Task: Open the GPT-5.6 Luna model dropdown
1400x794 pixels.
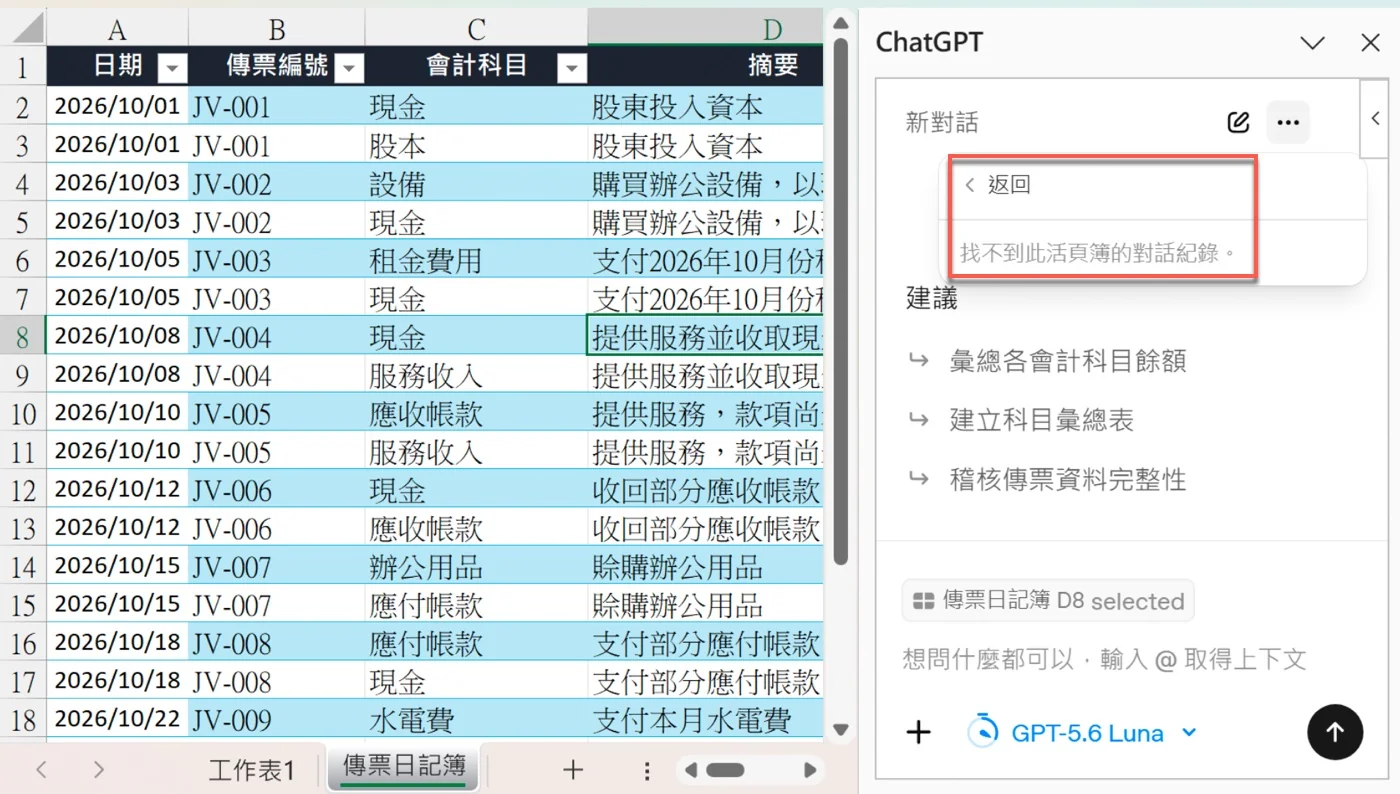Action: (x=1082, y=733)
